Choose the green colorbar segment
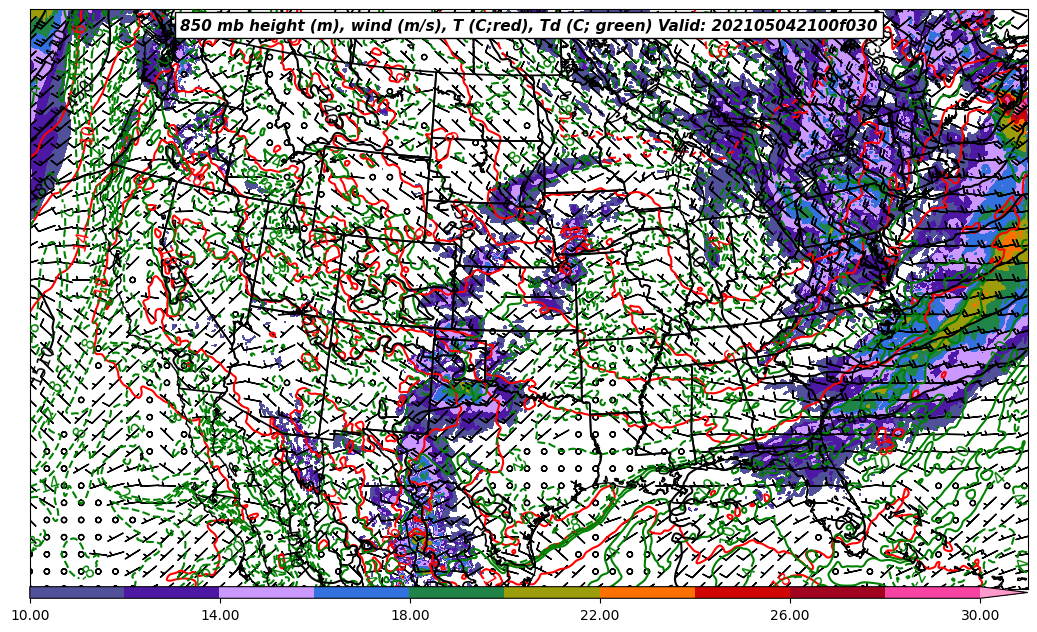 [457, 592]
